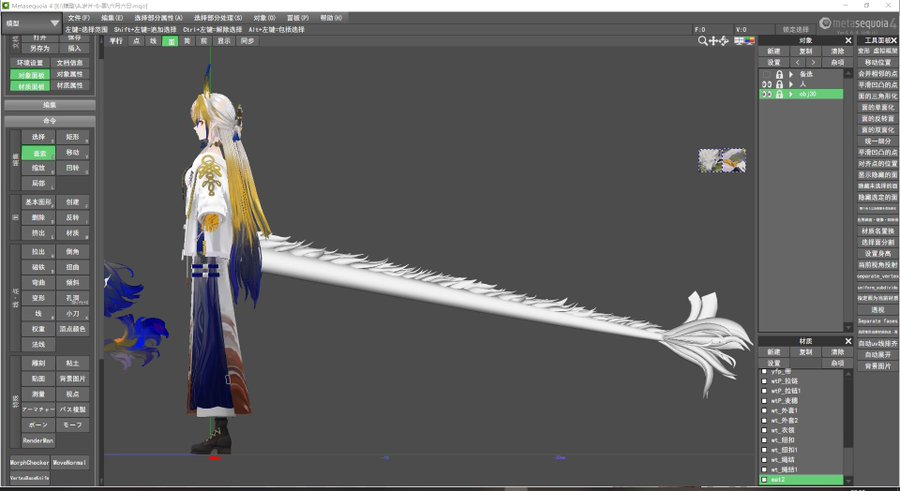Viewport: 900px width, 491px height.
Task: Click 面的三角形化 in tool panel
Action: pyautogui.click(x=878, y=96)
